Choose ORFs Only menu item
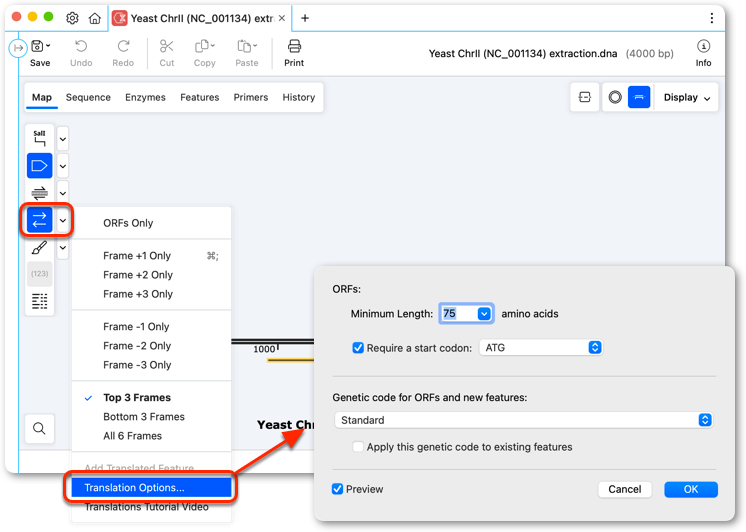 [x=151, y=223]
